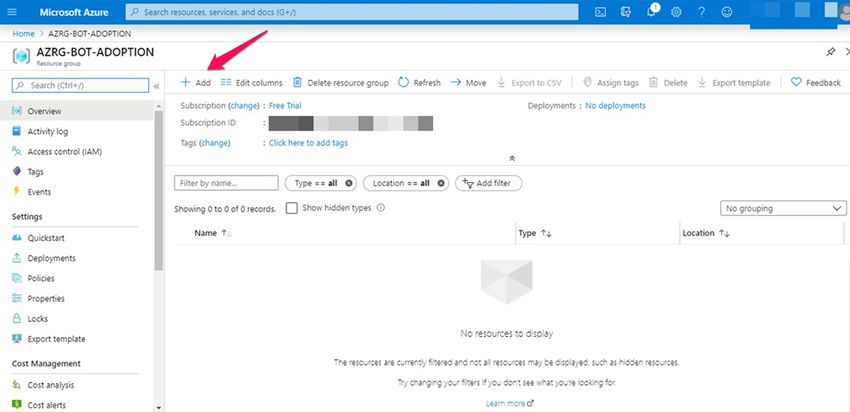Click the sidebar scrollbar
This screenshot has width=850, height=412.
click(158, 190)
